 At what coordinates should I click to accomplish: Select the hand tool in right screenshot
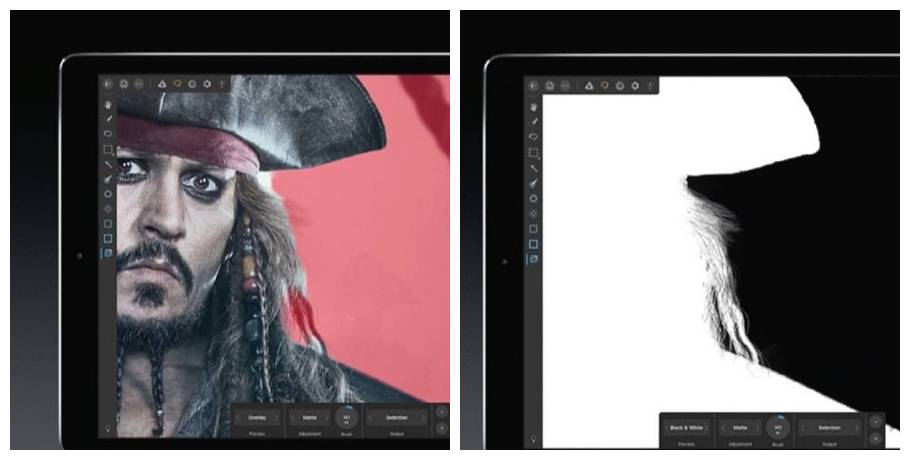tap(534, 106)
